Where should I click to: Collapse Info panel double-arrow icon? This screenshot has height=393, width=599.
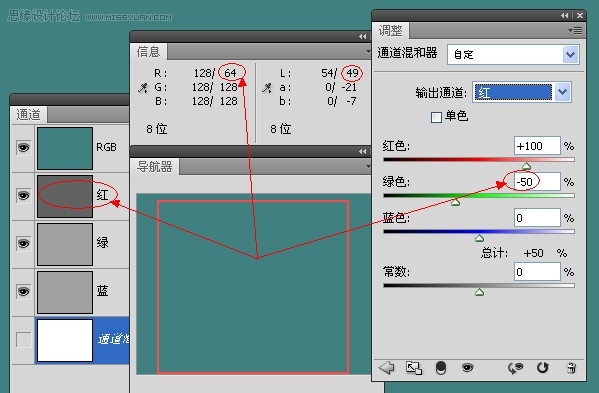363,36
